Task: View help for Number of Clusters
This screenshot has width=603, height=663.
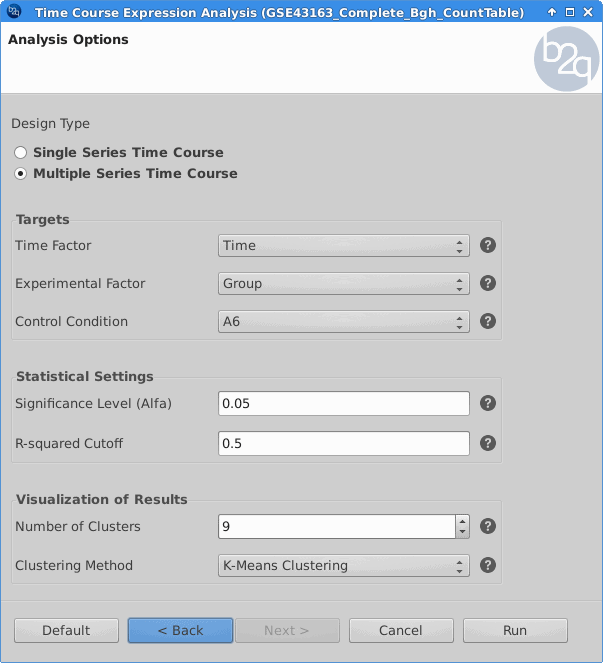Action: pos(488,526)
